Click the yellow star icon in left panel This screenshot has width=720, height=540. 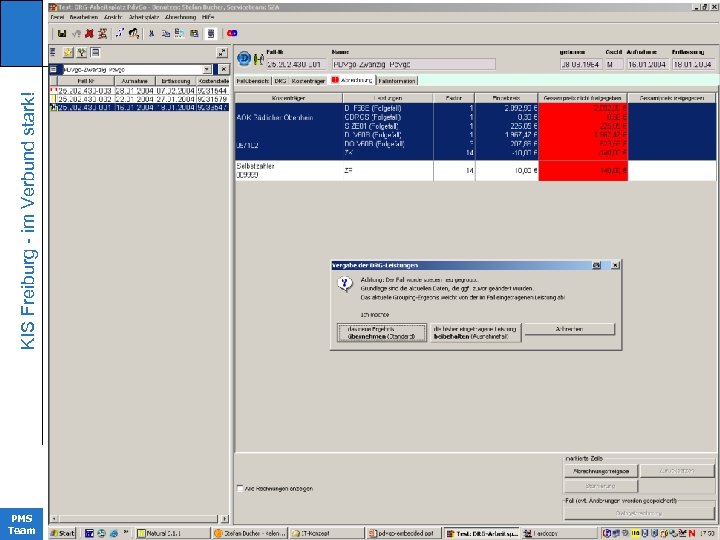point(68,52)
